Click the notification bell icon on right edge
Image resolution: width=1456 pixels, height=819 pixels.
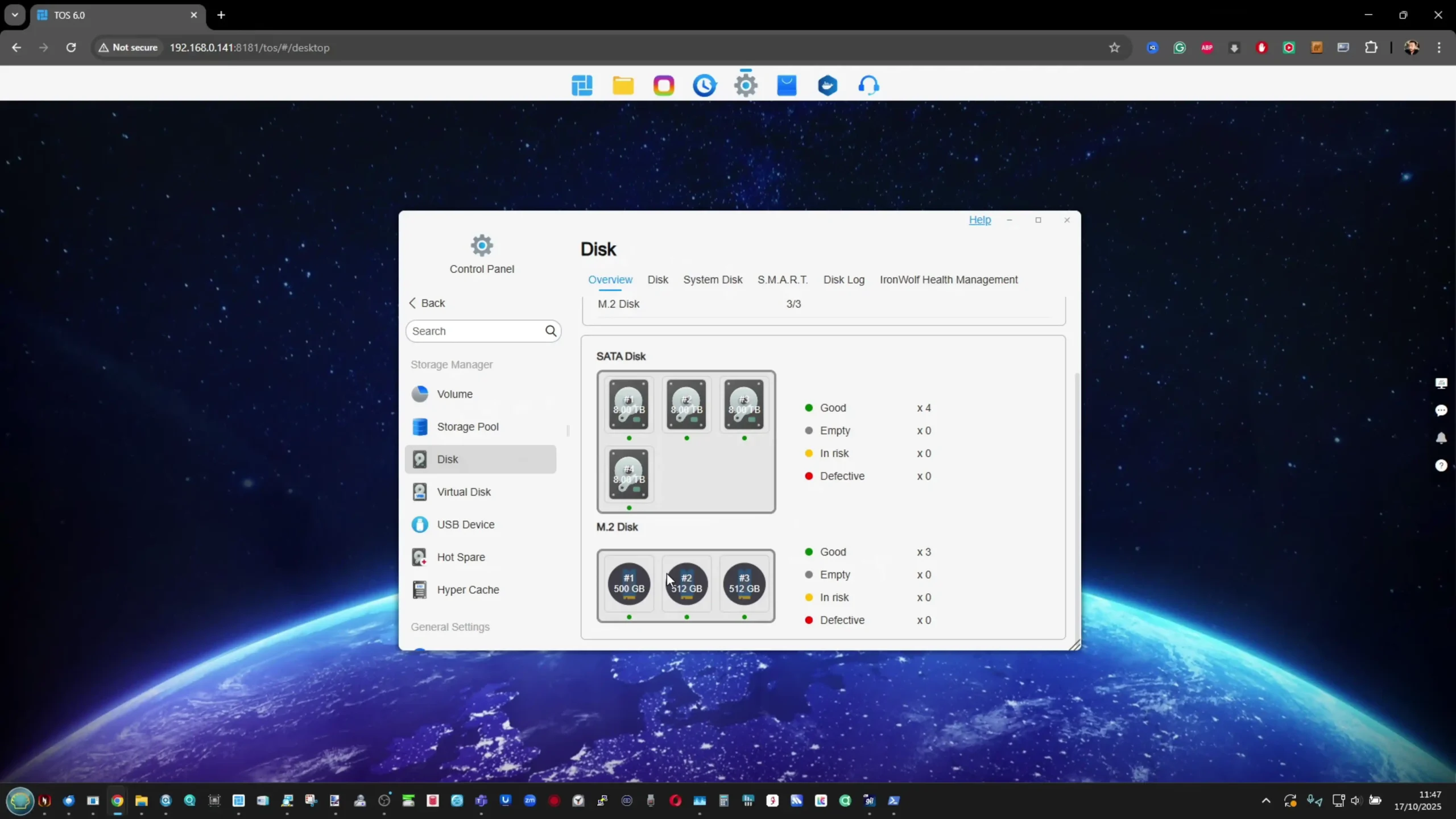coord(1441,438)
